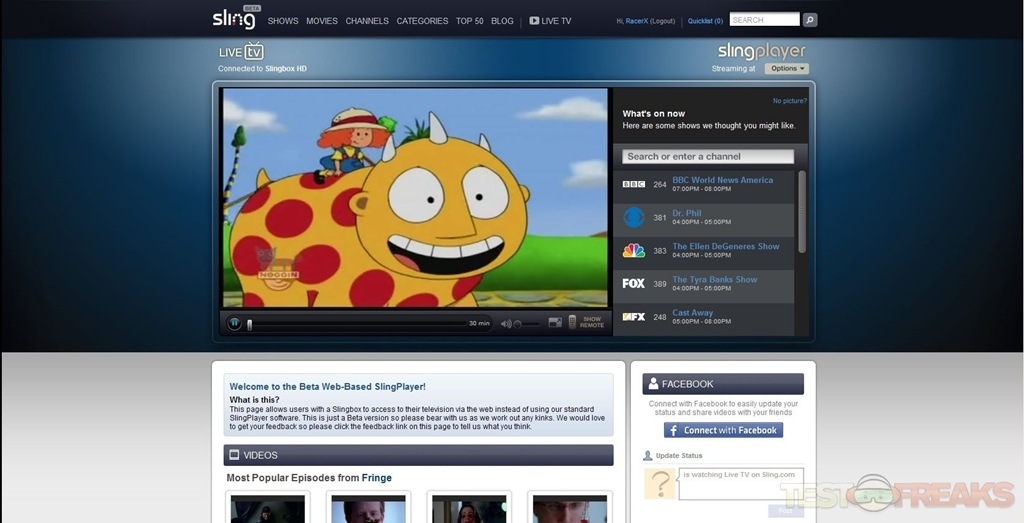Click the 'No picture?' help link
The height and width of the screenshot is (523, 1024).
pos(789,101)
